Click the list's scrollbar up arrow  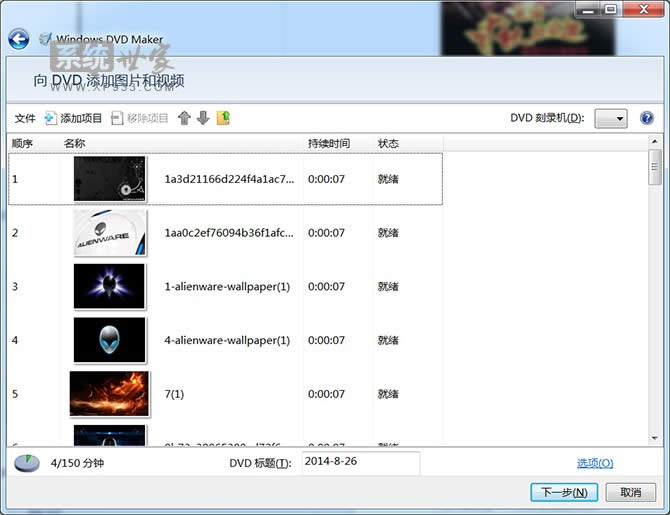click(655, 143)
